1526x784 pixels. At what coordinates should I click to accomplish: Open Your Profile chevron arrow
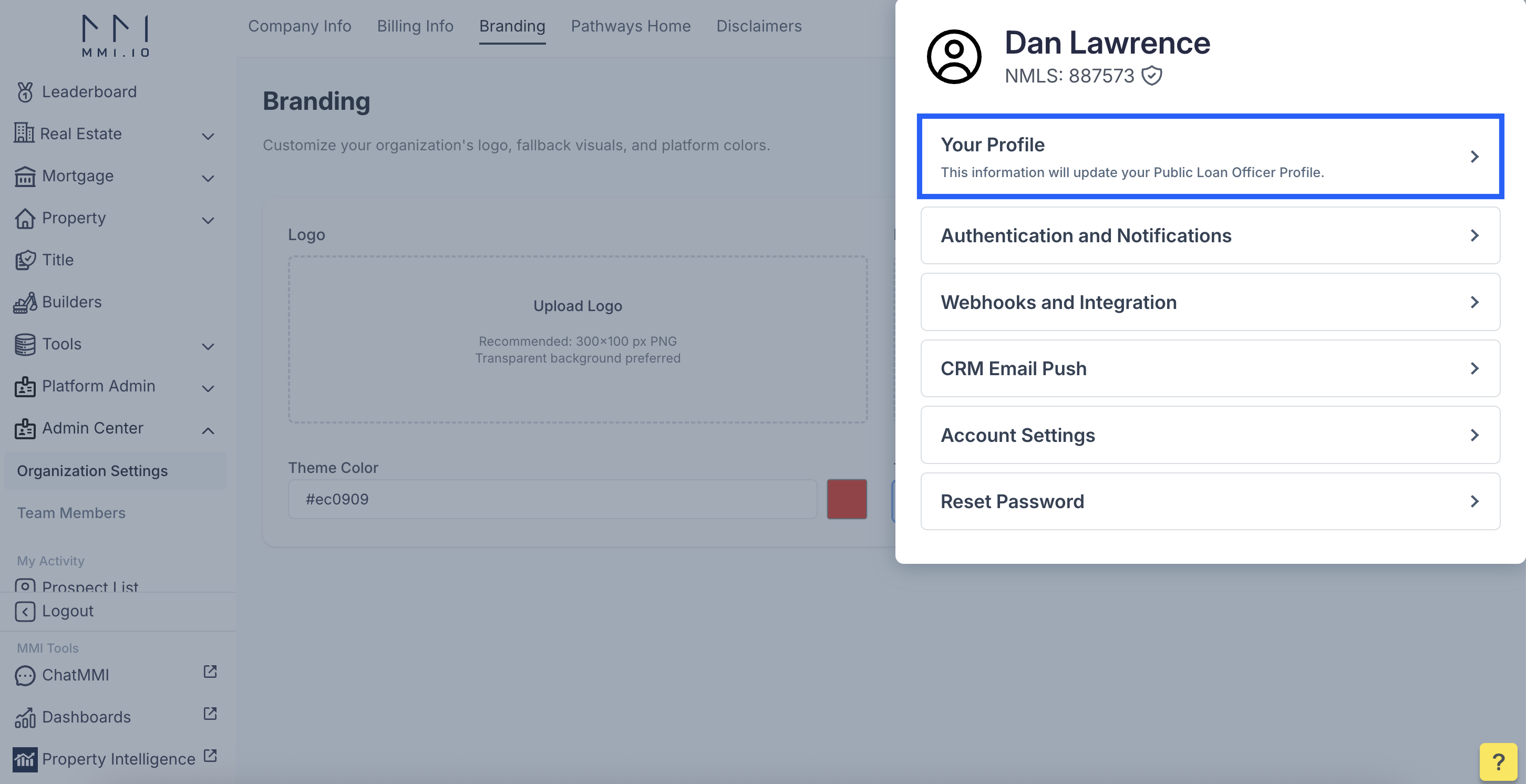[1475, 157]
